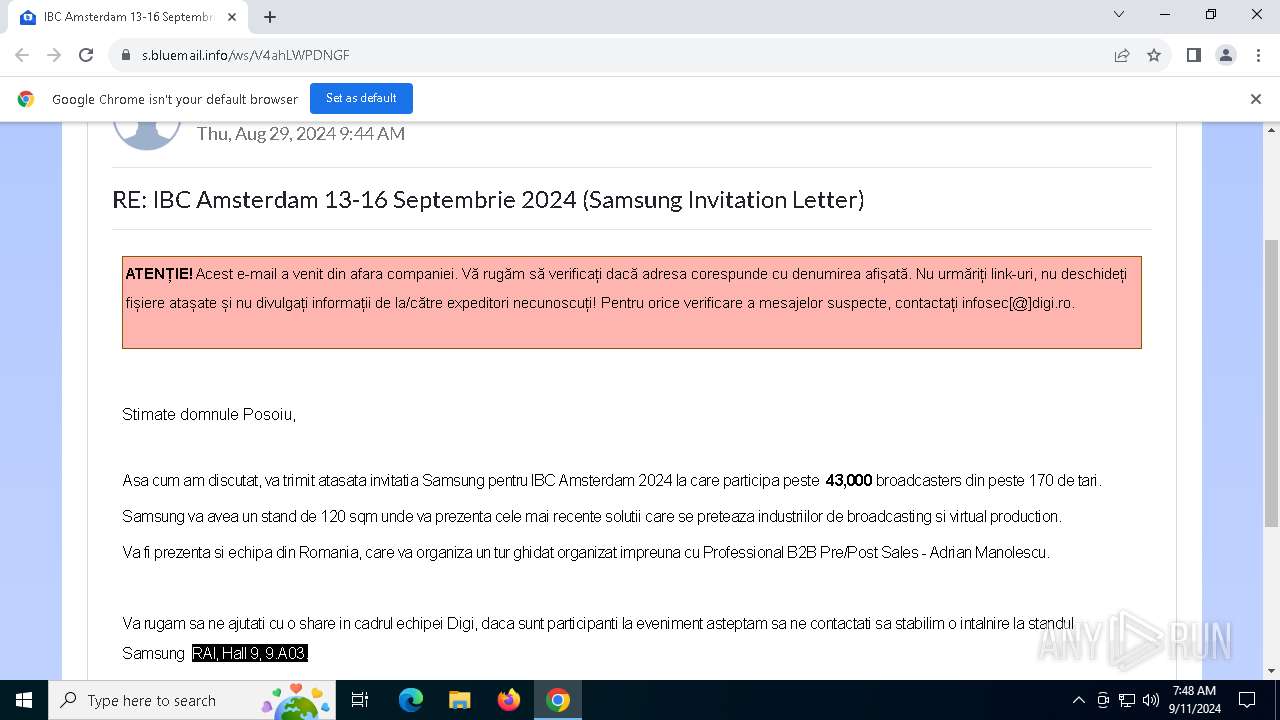
Task: Click the scrollbar up arrow
Action: coord(1271,130)
